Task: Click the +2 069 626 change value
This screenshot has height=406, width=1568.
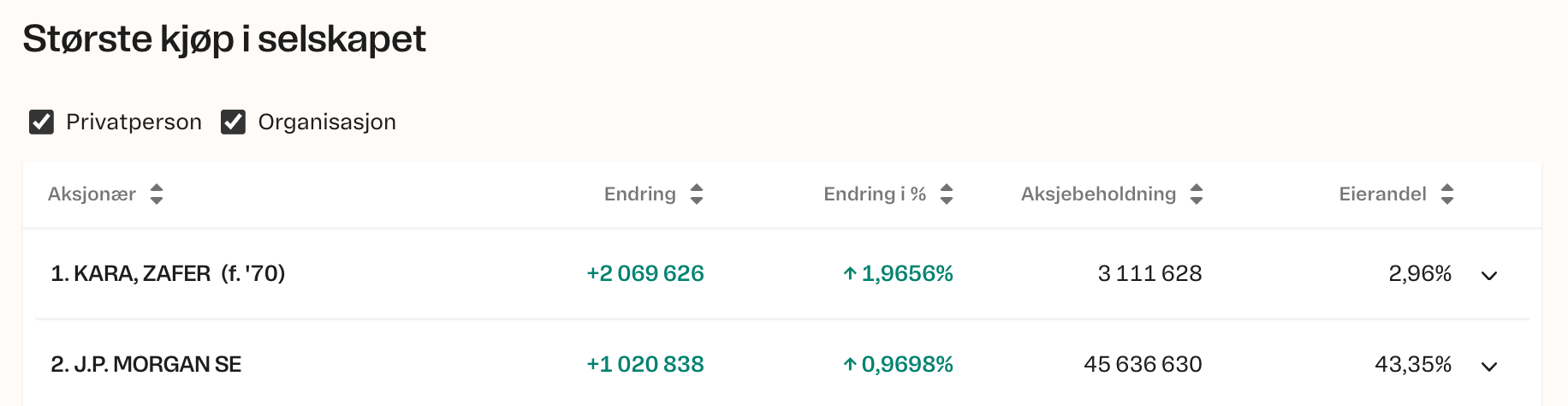Action: pyautogui.click(x=645, y=274)
